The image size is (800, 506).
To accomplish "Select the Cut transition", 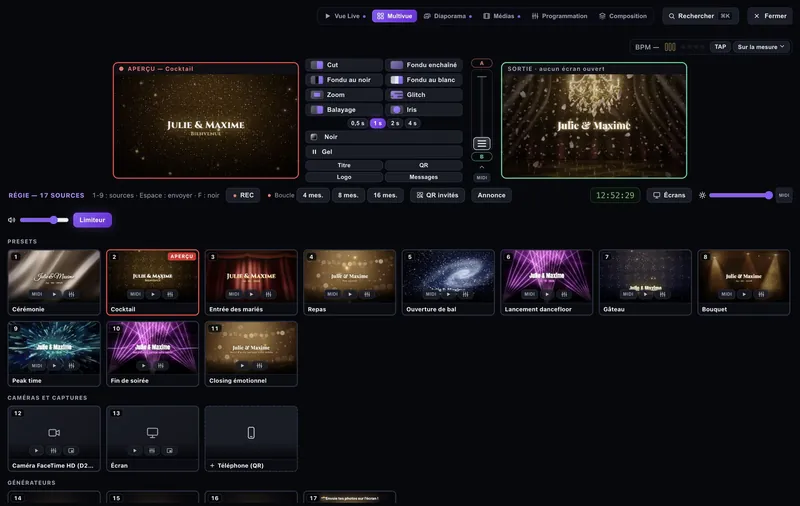I will click(344, 65).
